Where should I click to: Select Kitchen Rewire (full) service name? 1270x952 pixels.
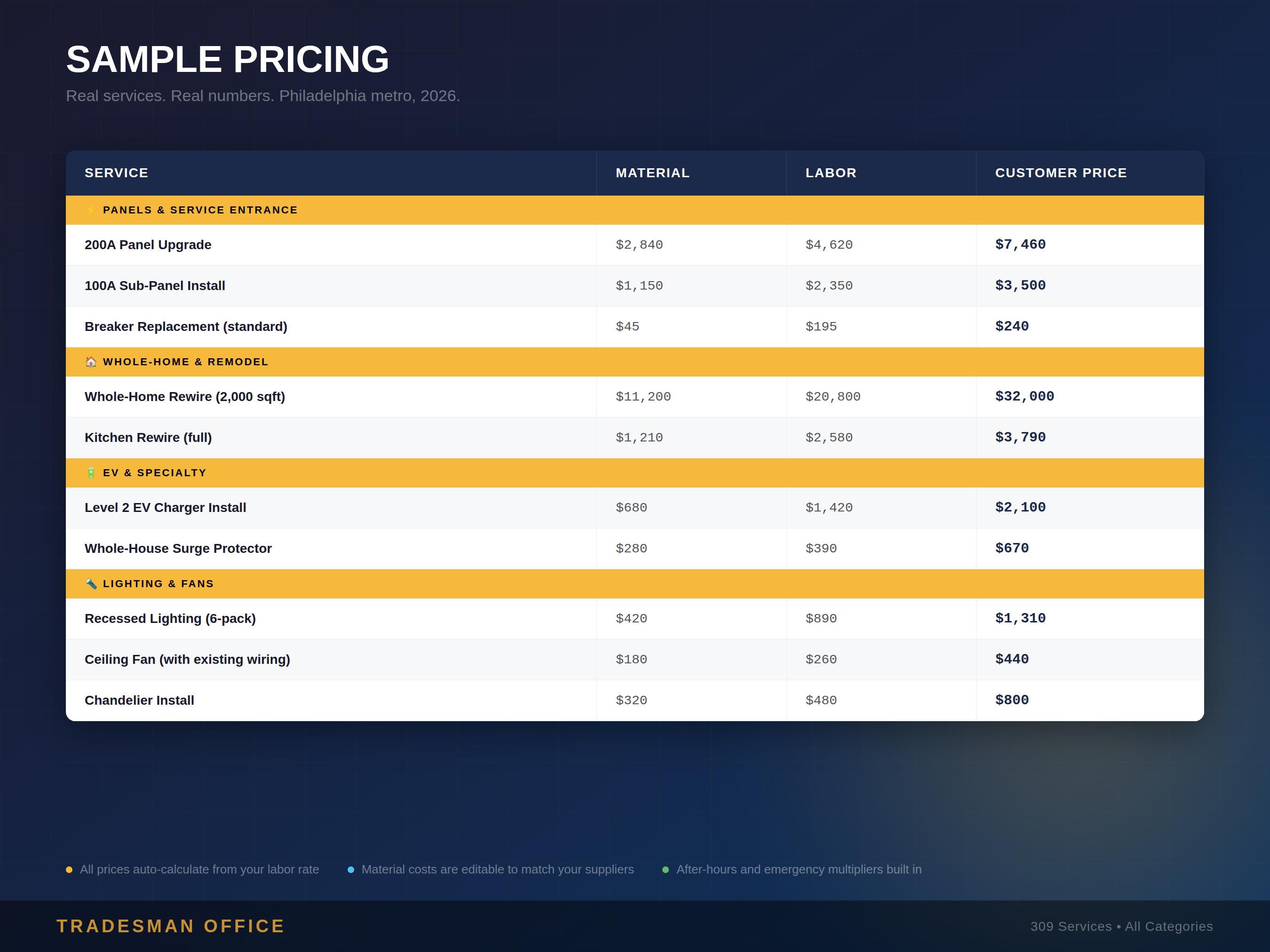click(x=148, y=437)
